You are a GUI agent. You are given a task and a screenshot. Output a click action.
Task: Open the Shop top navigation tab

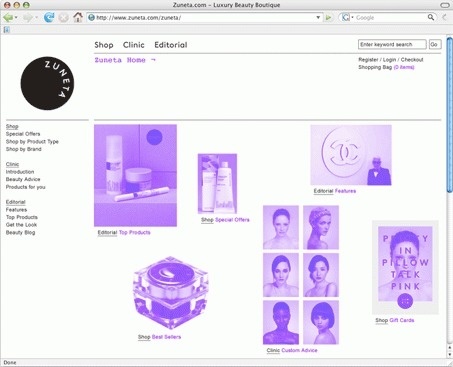point(104,45)
